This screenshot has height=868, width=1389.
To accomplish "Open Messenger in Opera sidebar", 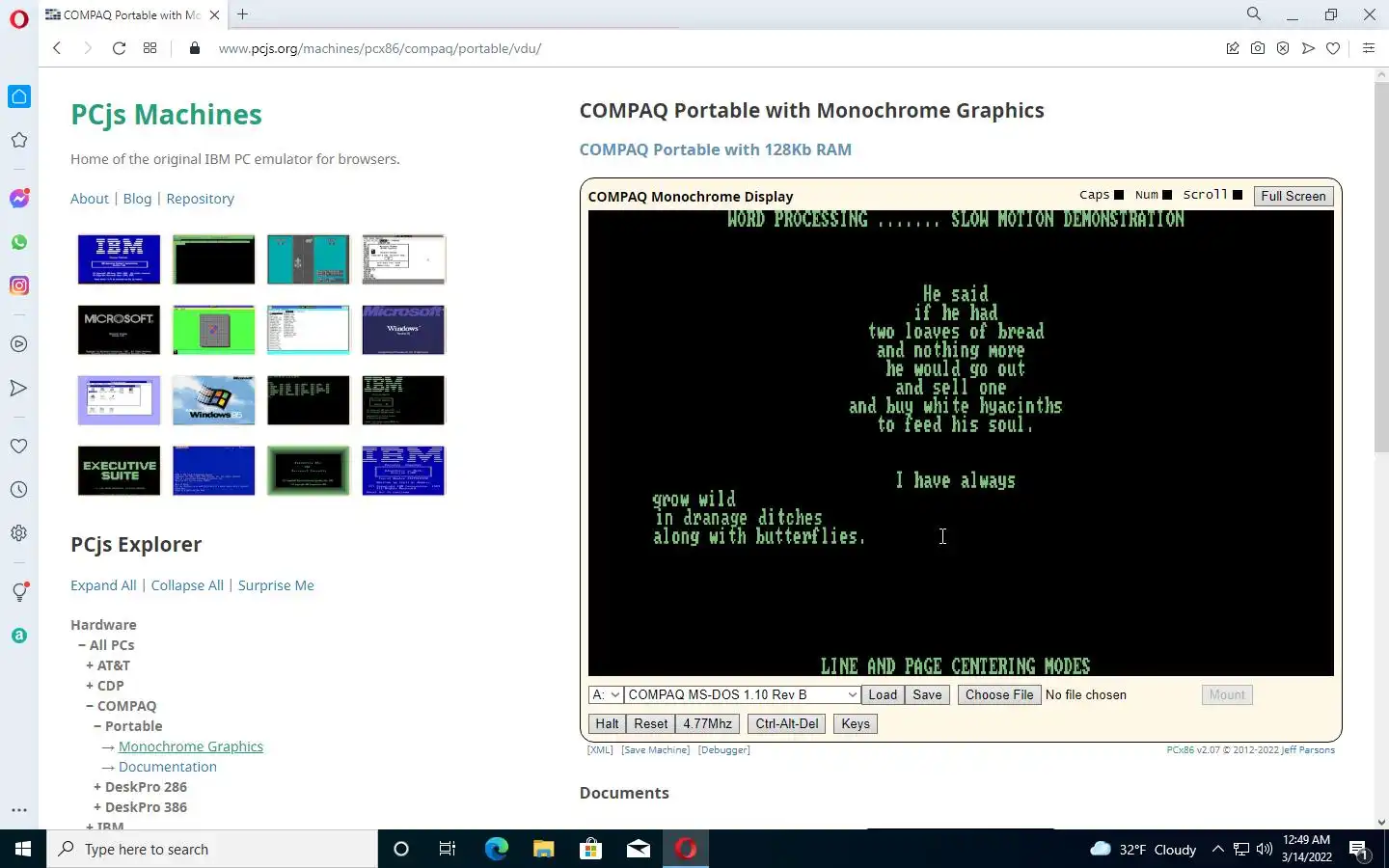I will [x=19, y=198].
